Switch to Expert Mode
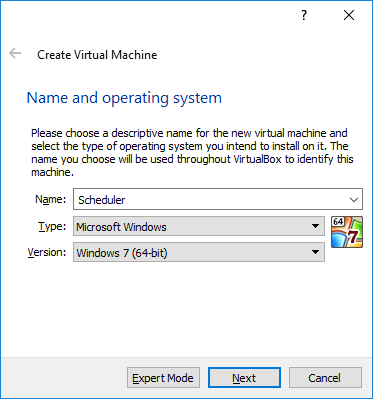 pyautogui.click(x=163, y=378)
